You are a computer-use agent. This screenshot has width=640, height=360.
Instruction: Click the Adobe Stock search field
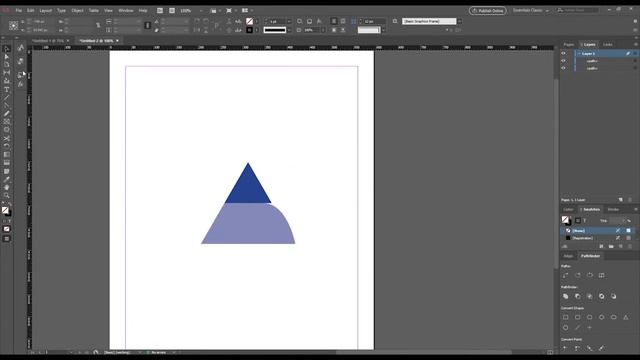tap(578, 10)
